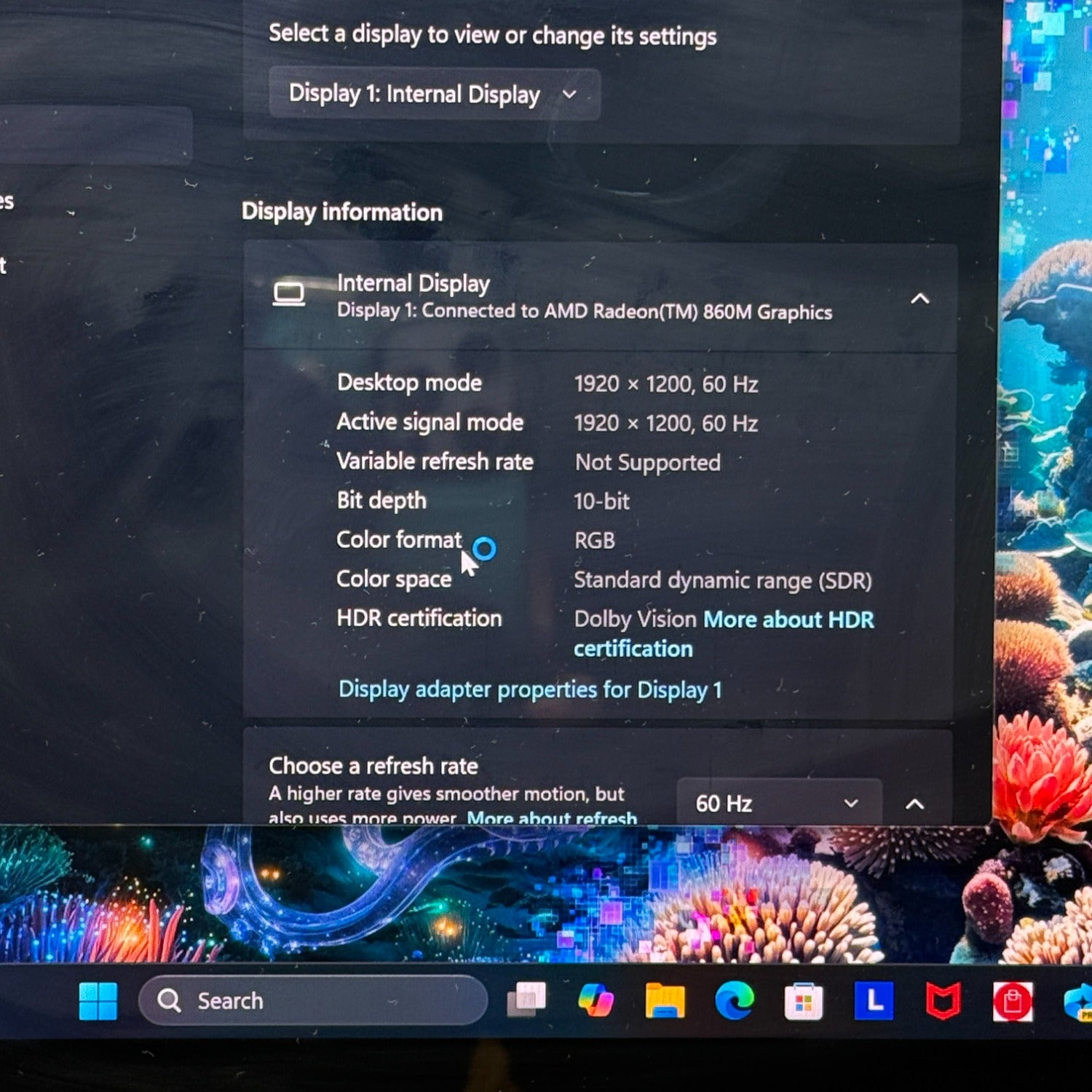1092x1092 pixels.
Task: Open the Windows Start menu
Action: click(98, 1001)
